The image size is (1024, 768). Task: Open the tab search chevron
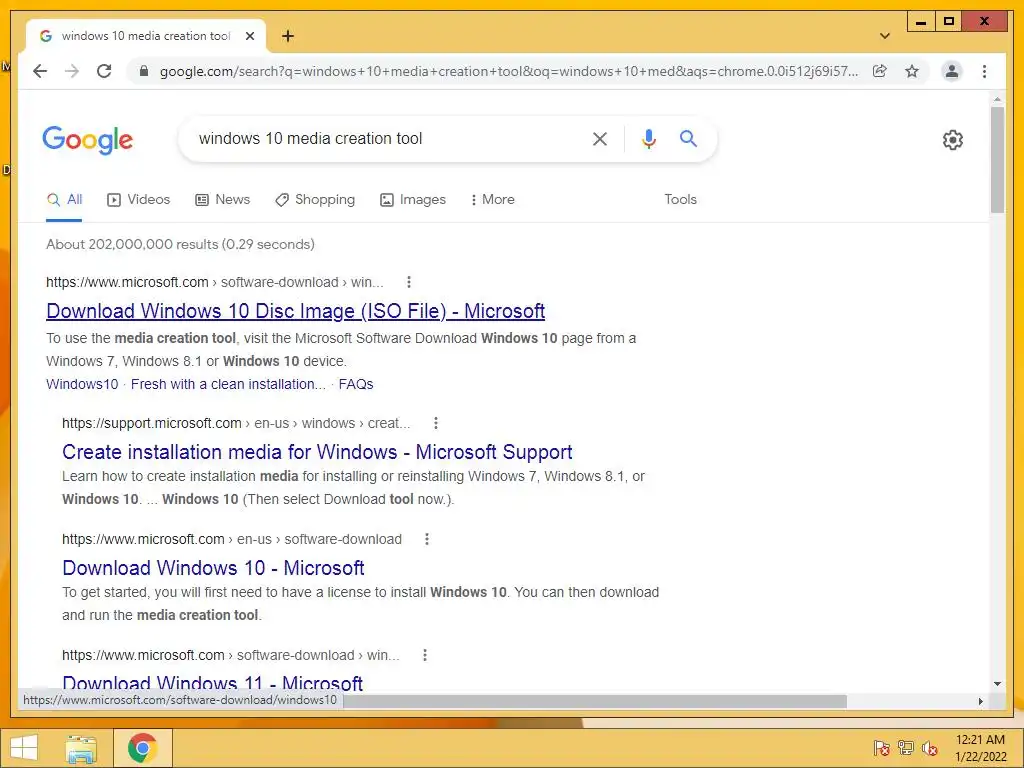click(885, 36)
